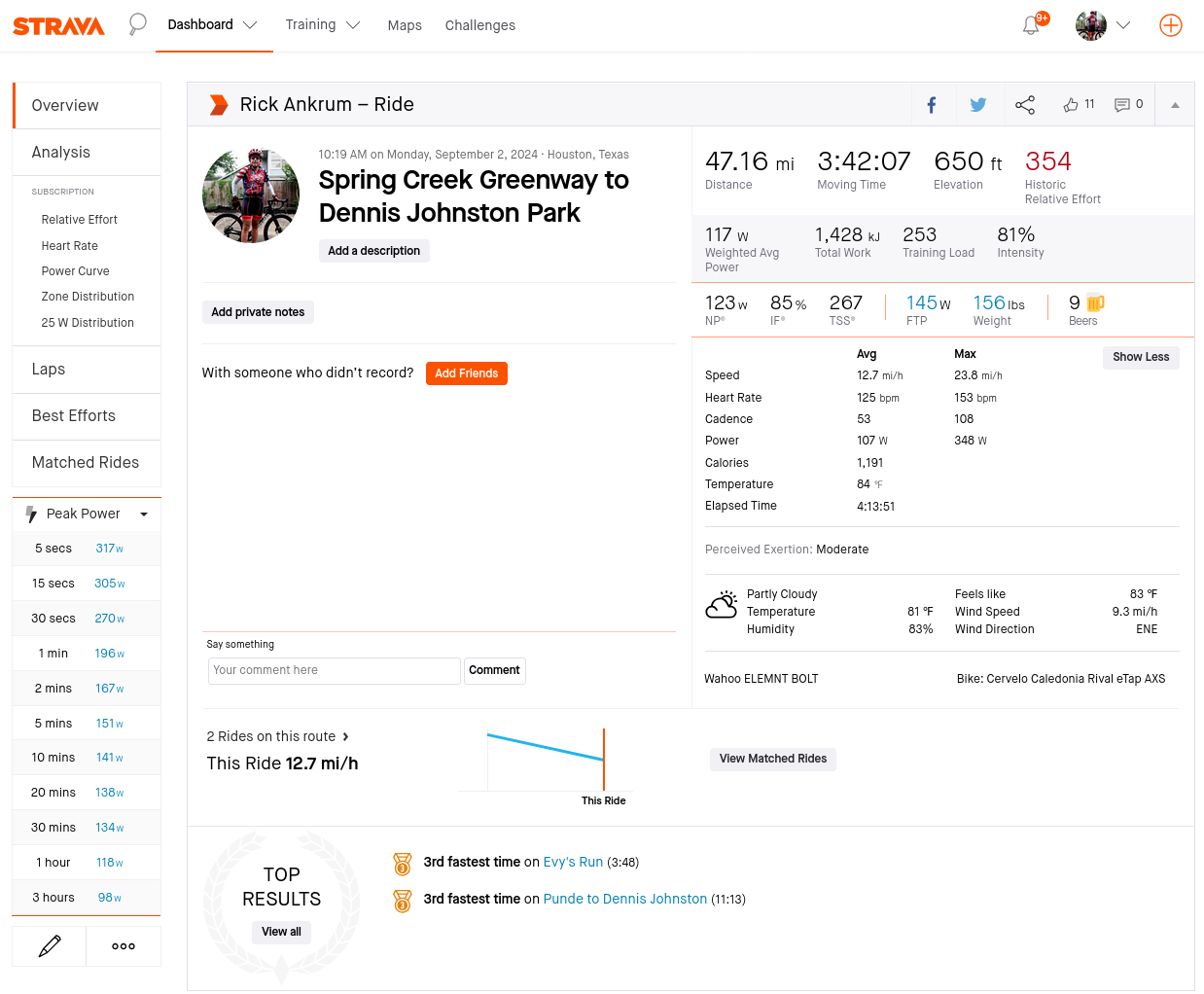Give kudos with the thumbs-up icon
This screenshot has width=1204, height=994.
click(1071, 104)
